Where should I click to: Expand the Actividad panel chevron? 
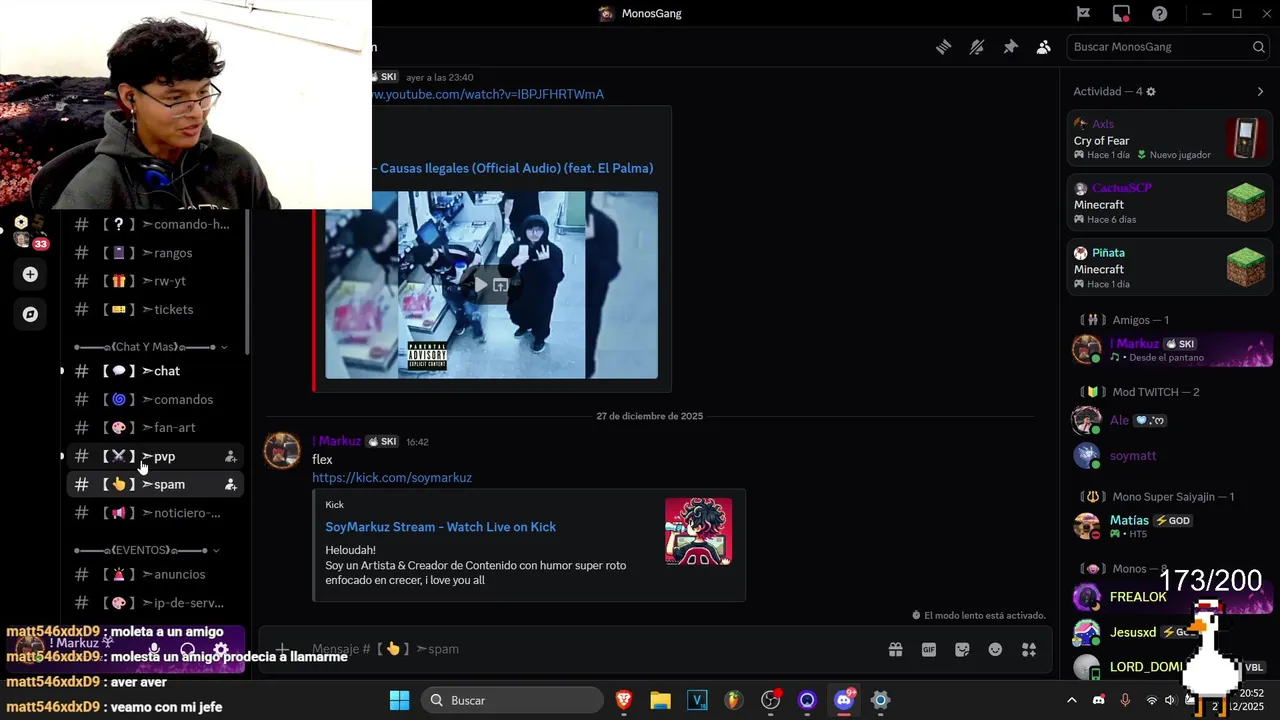pos(1260,91)
